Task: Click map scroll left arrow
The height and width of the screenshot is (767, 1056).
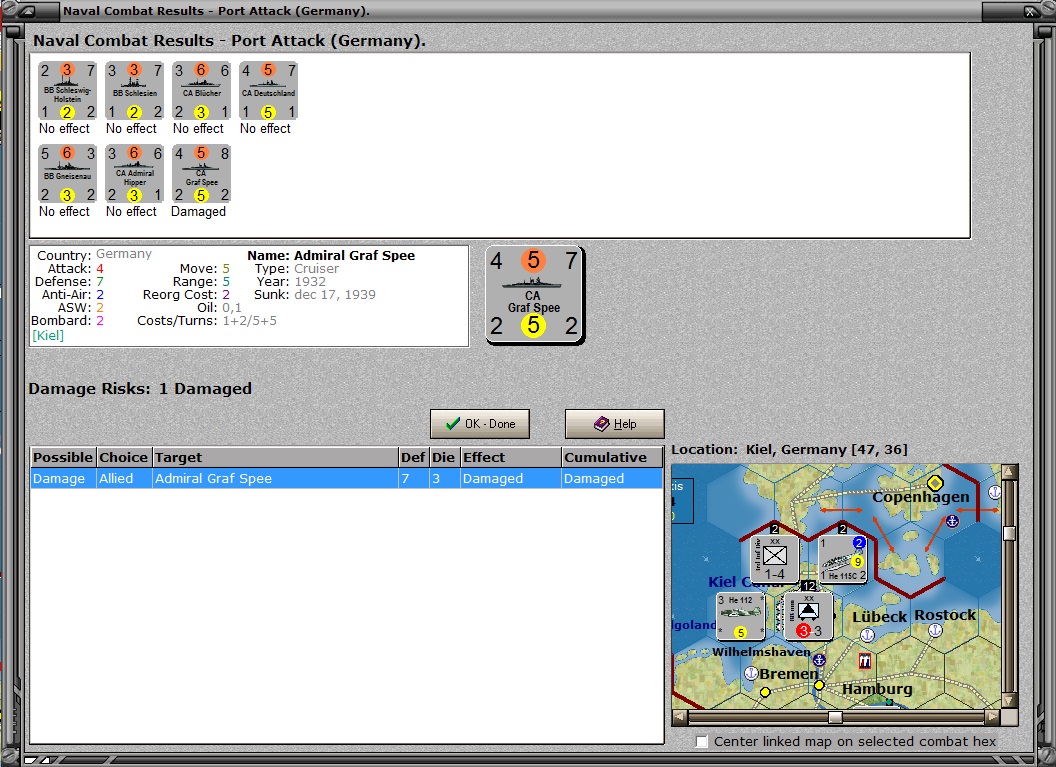Action: pyautogui.click(x=680, y=717)
